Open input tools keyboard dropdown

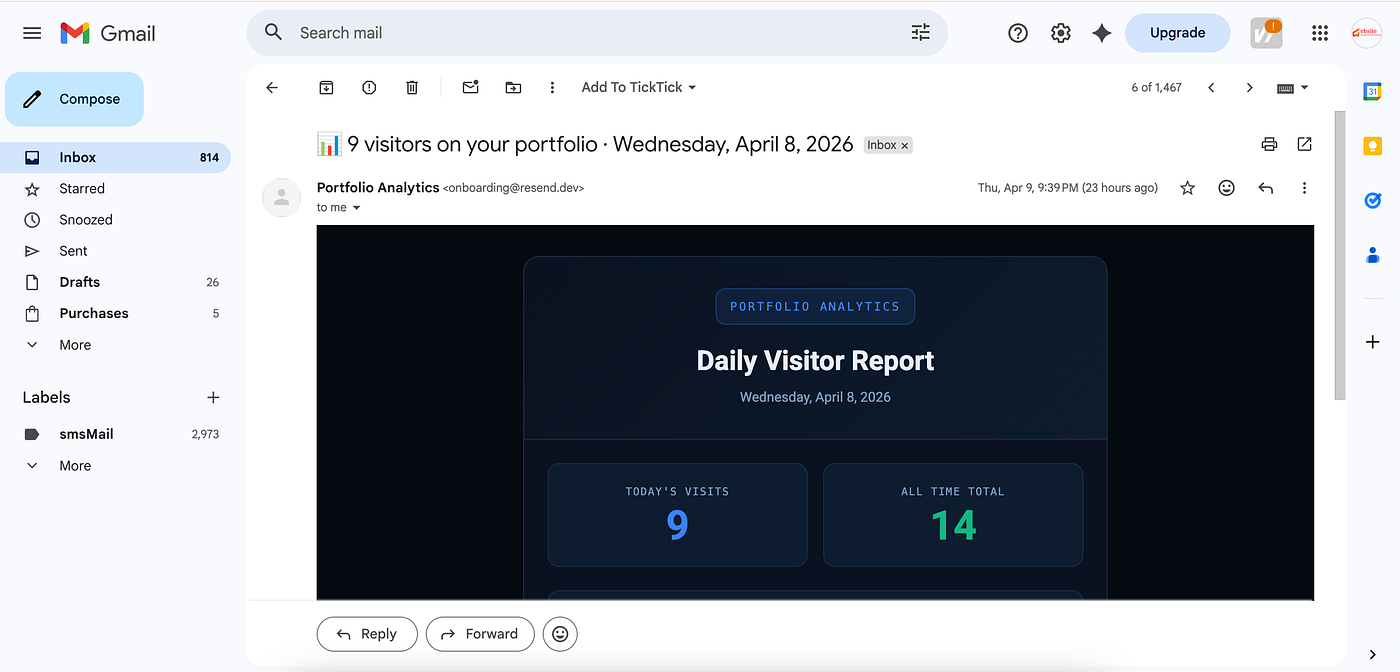point(1293,88)
